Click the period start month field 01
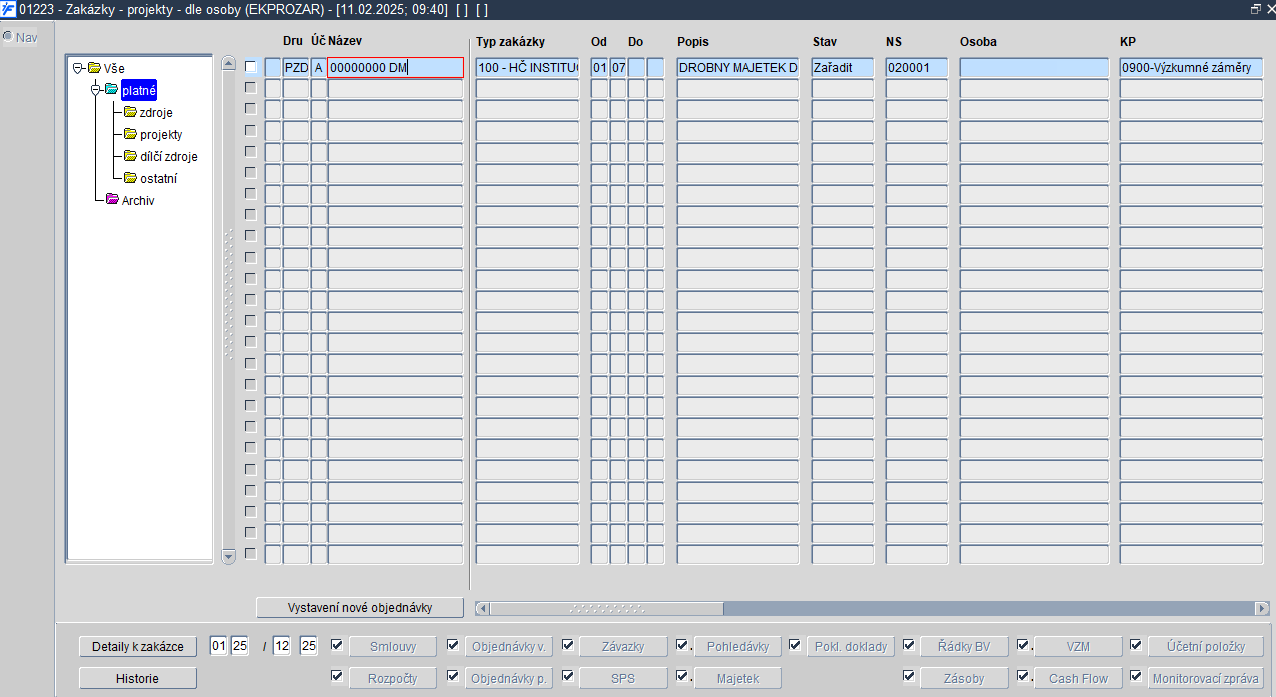Screen dimensions: 1276x697 click(219, 646)
